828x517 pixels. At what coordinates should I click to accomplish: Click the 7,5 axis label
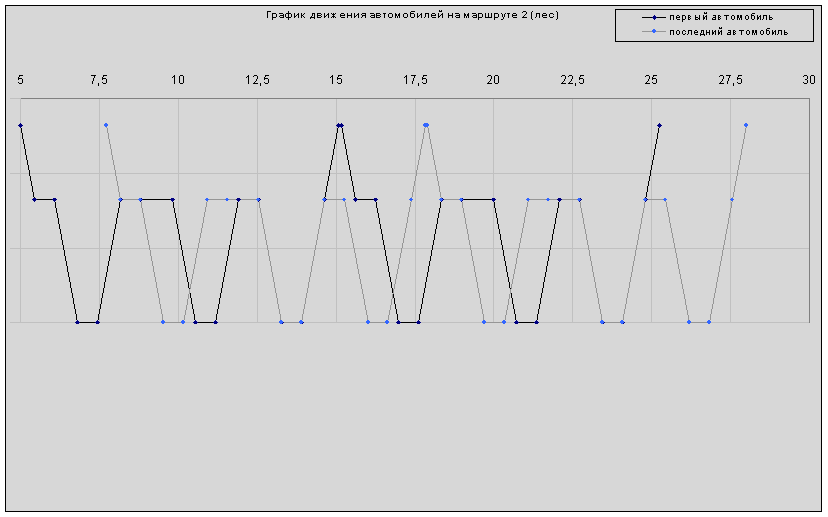[x=99, y=79]
